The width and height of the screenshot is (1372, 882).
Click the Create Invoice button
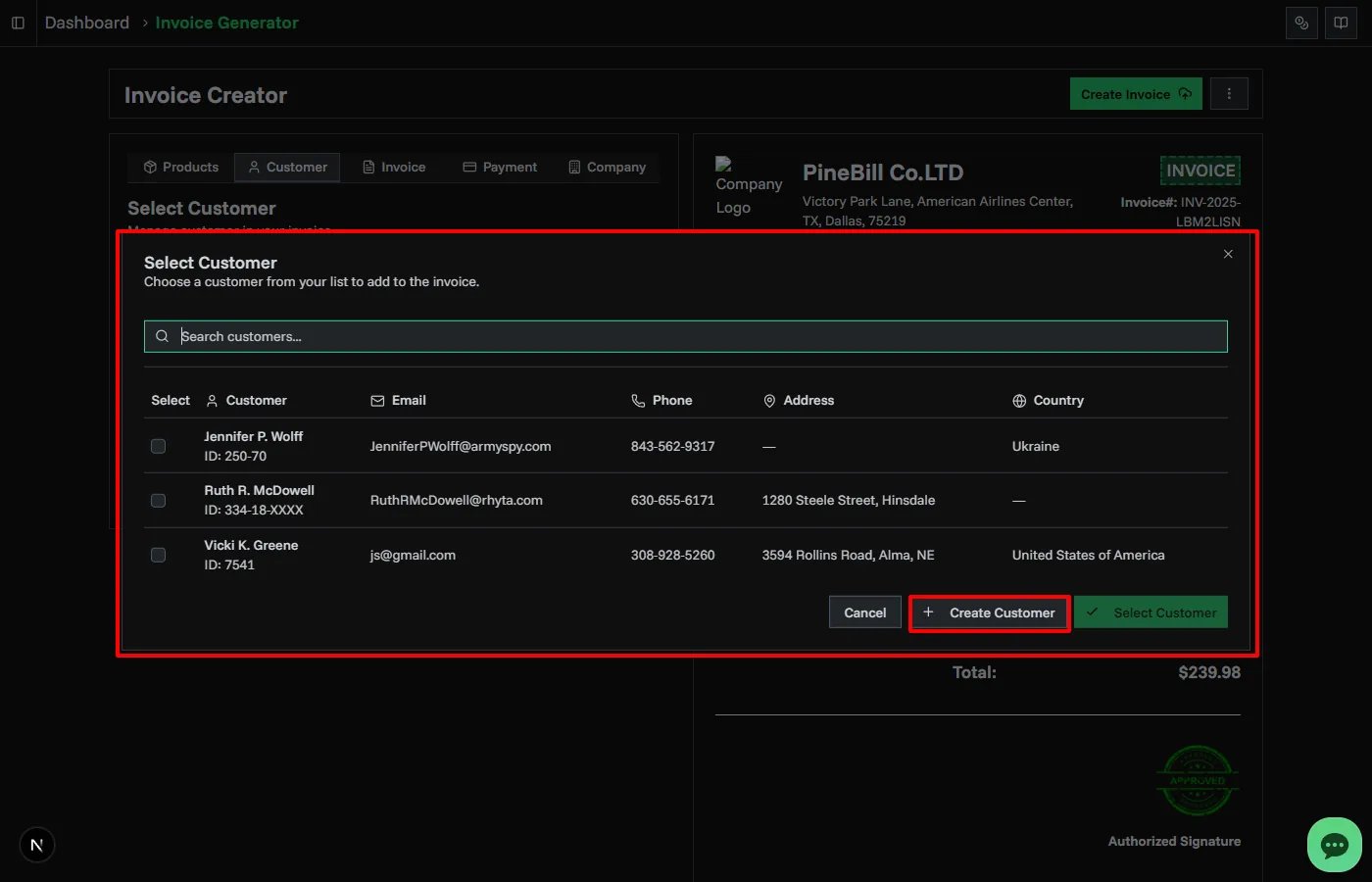1135,94
